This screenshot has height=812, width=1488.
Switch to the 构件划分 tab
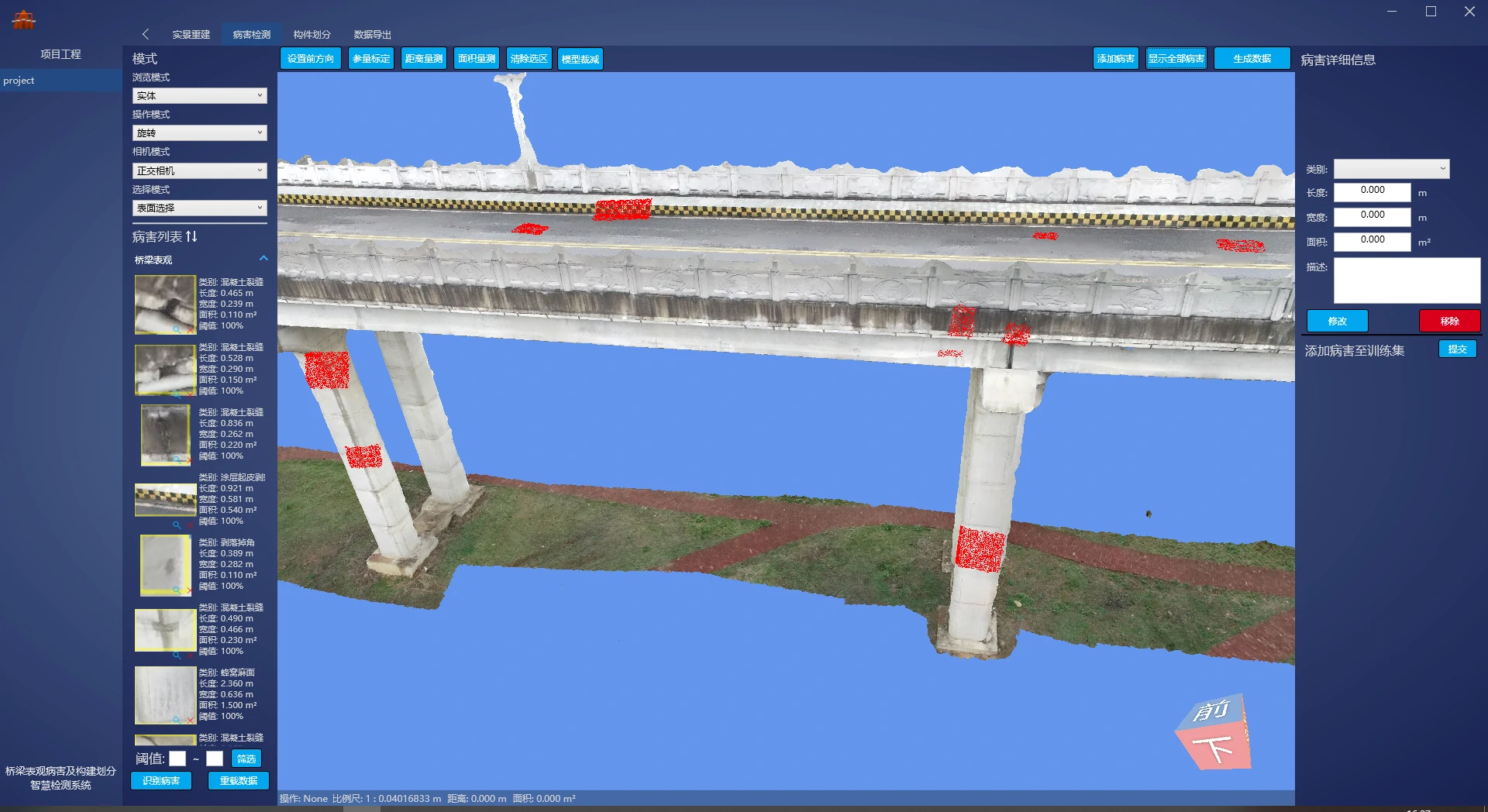(312, 35)
